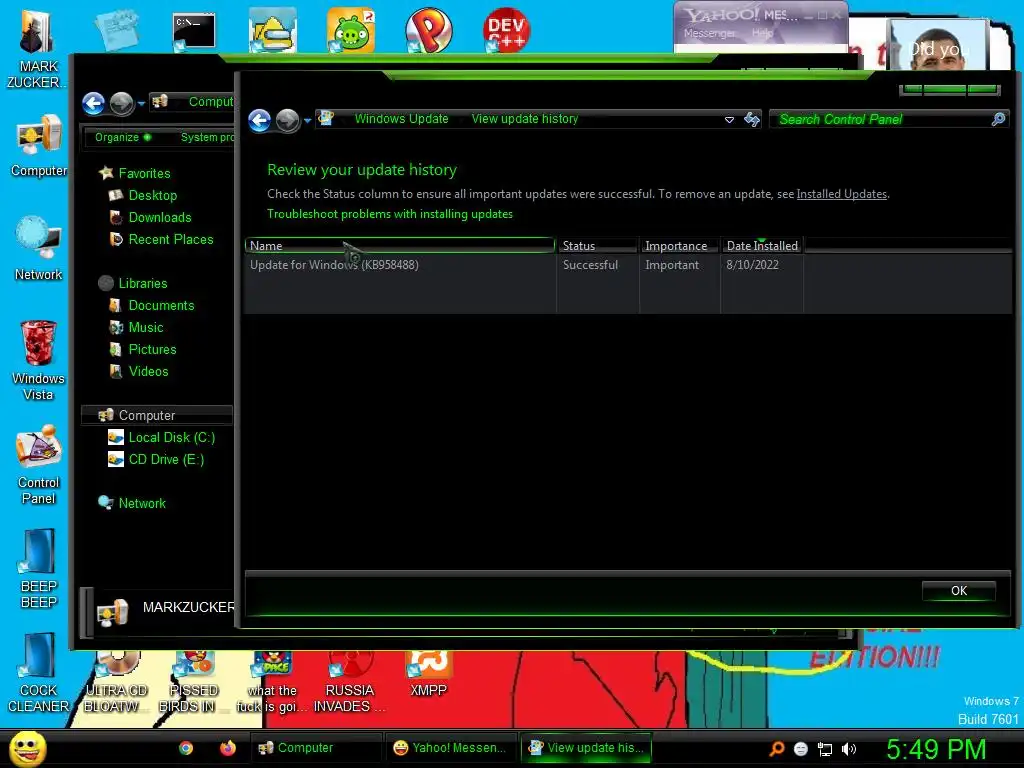Viewport: 1024px width, 768px height.
Task: Expand the address bar history dropdown
Action: 729,120
